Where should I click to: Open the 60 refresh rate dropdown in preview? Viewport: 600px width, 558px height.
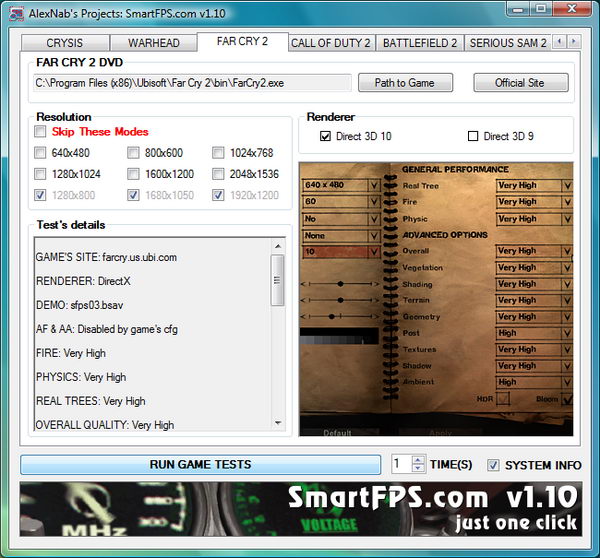341,202
